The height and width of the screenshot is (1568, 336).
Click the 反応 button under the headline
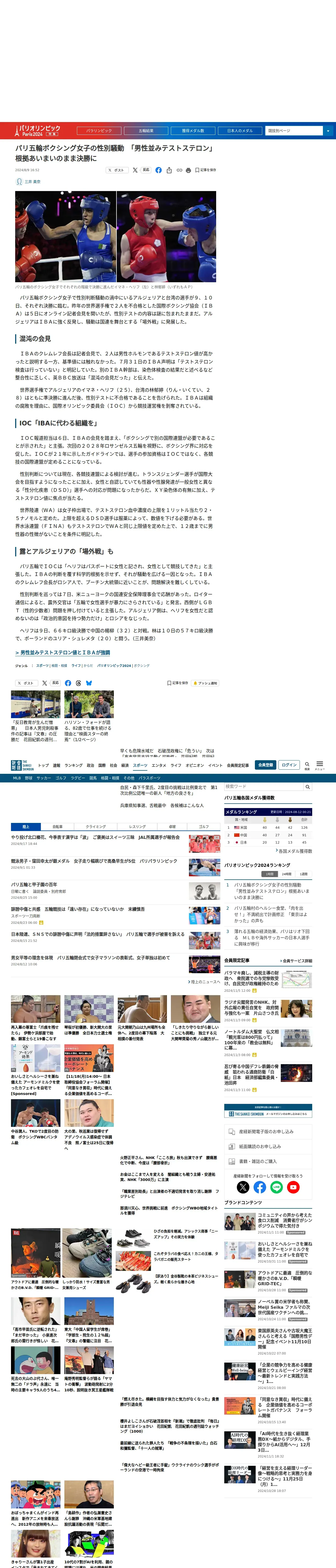[x=146, y=170]
